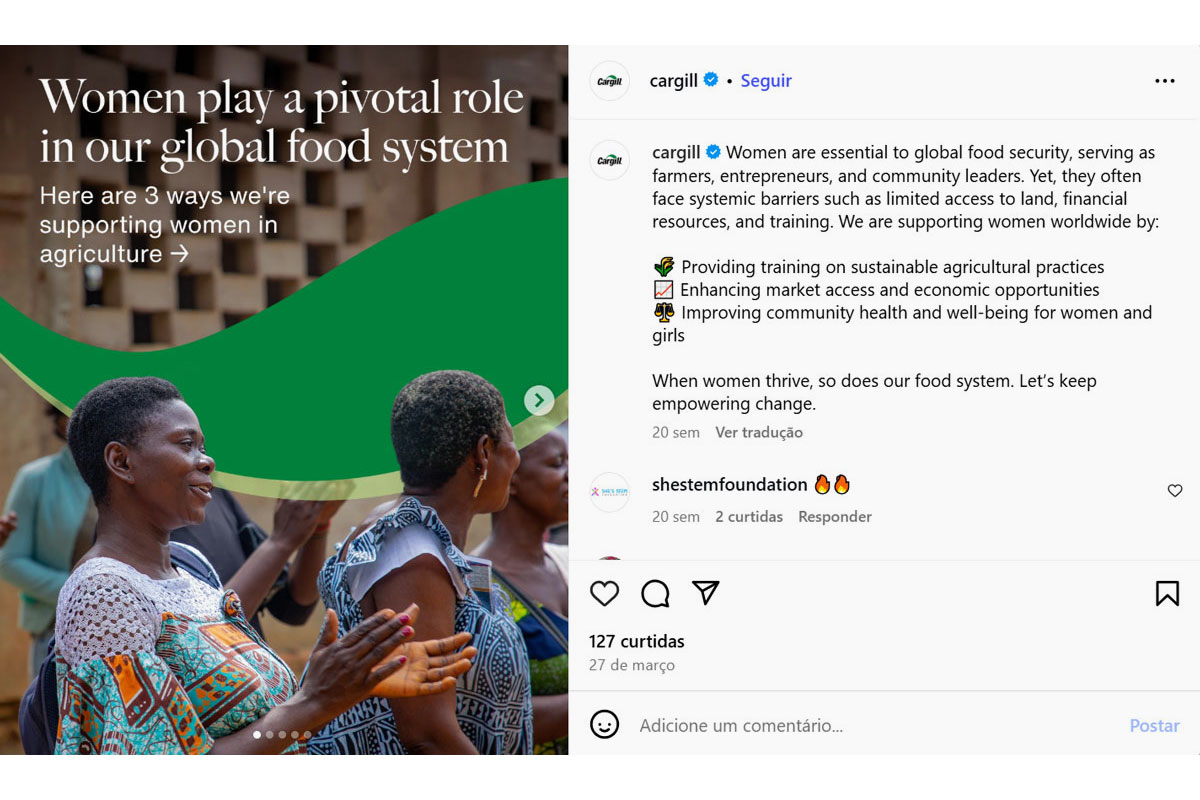
Task: Click Ver tradução to translate the caption
Action: click(x=759, y=433)
